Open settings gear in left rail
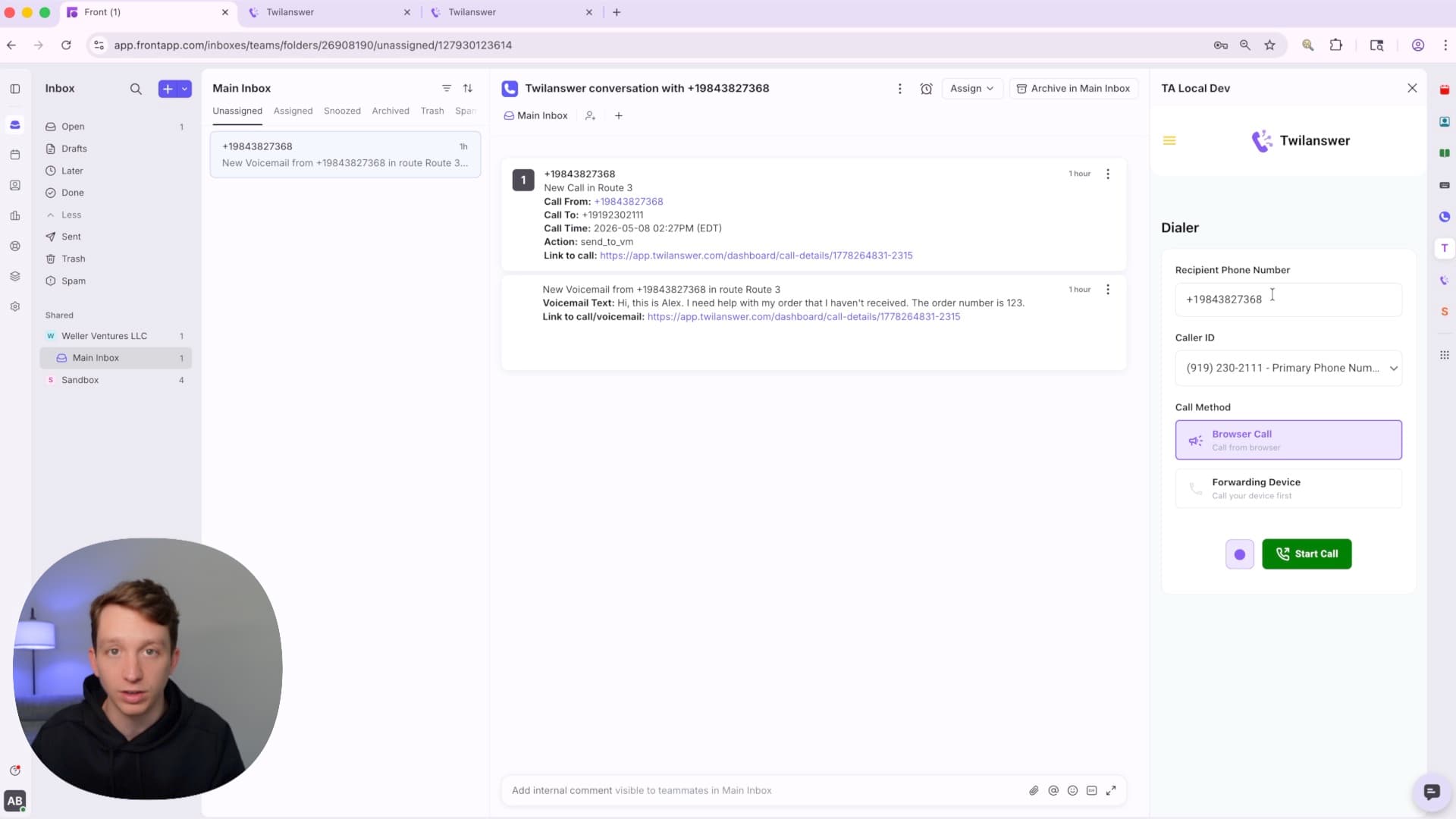Screen dimensions: 1456x819 (15, 306)
